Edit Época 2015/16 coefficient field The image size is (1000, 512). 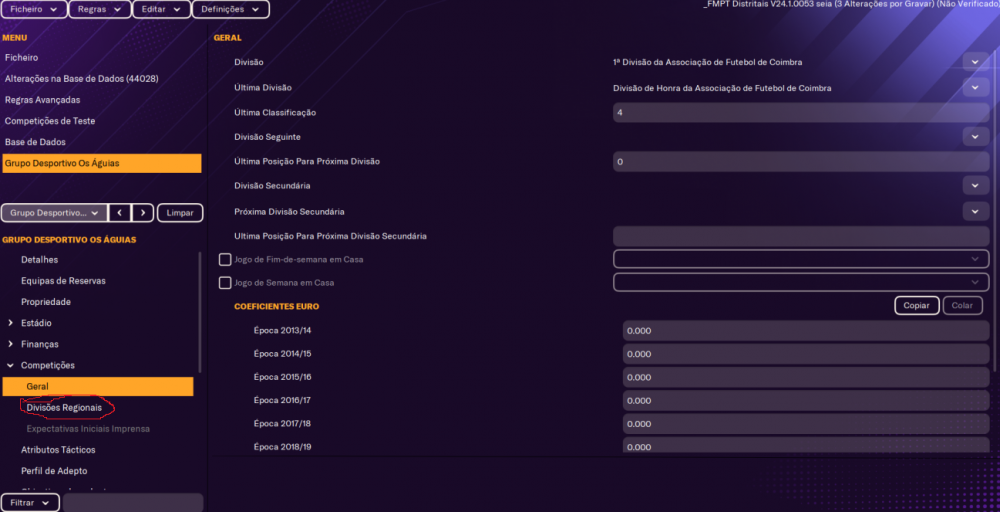pos(806,377)
